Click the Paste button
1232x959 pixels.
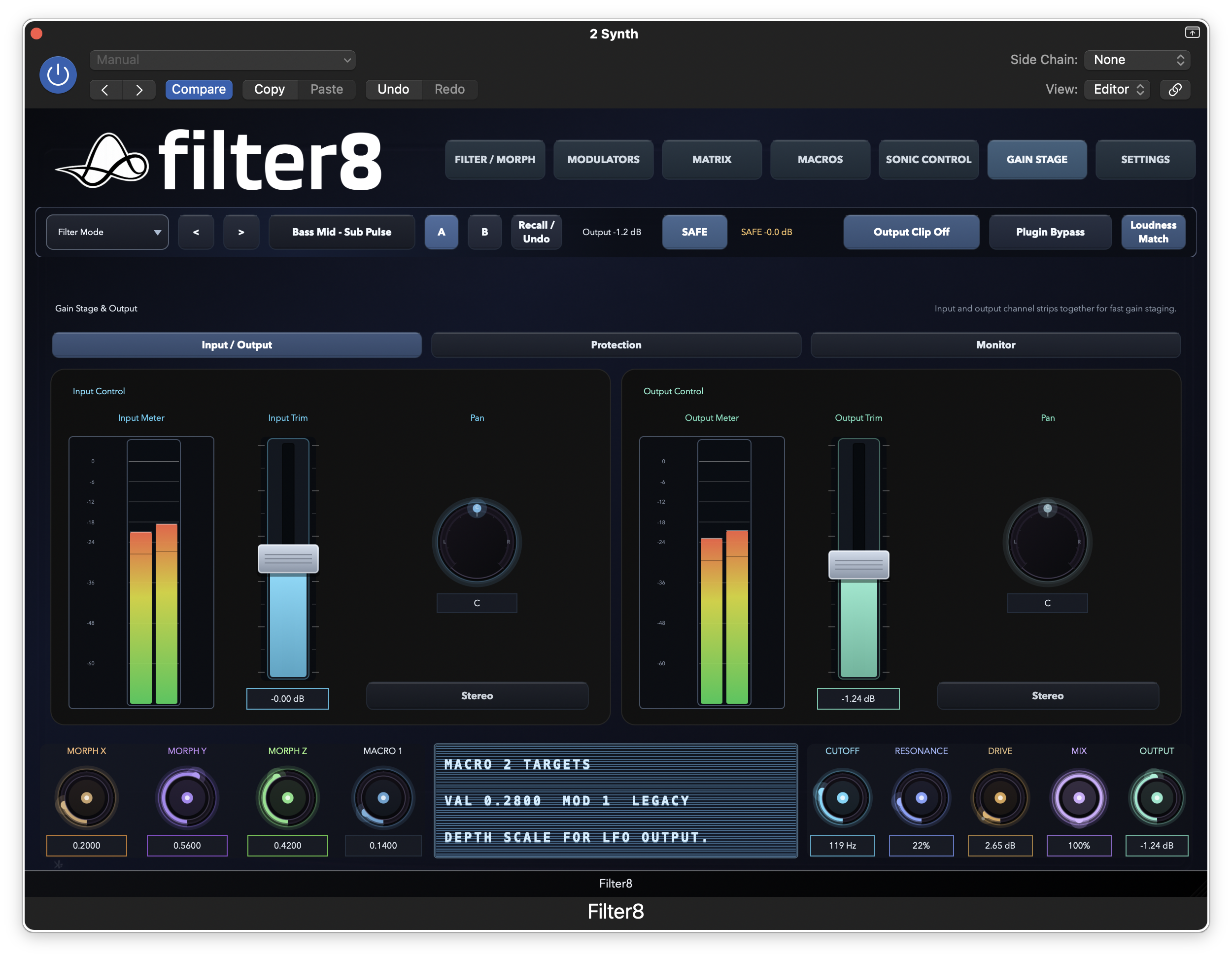coord(327,89)
